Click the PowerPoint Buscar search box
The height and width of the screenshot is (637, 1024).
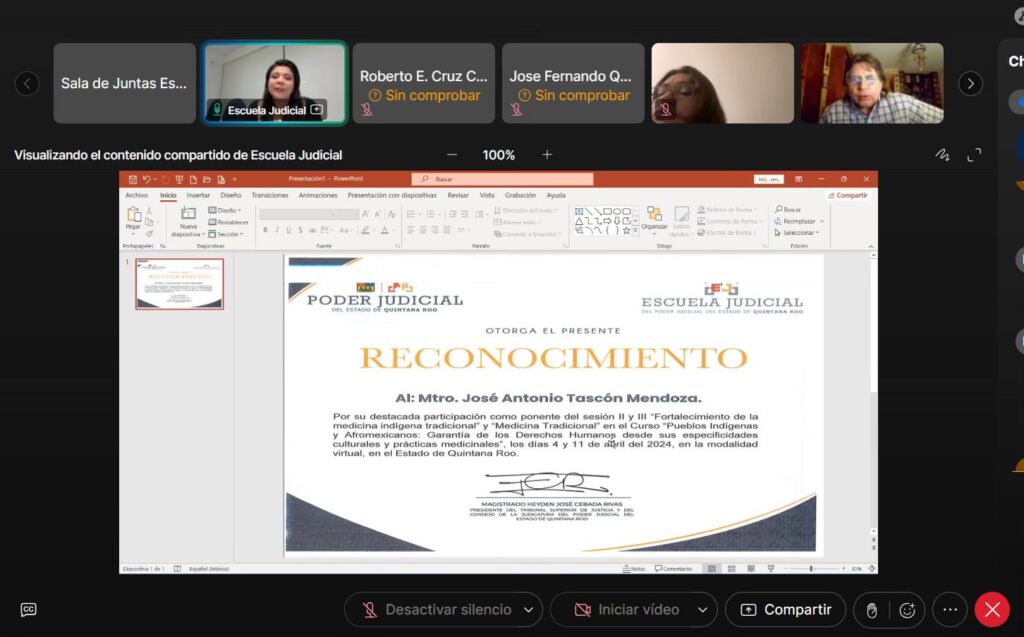click(502, 179)
